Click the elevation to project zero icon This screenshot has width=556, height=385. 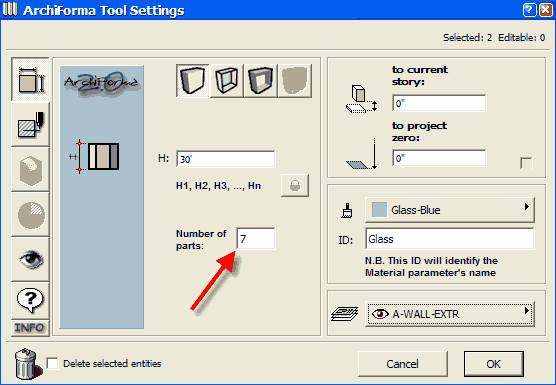[362, 154]
